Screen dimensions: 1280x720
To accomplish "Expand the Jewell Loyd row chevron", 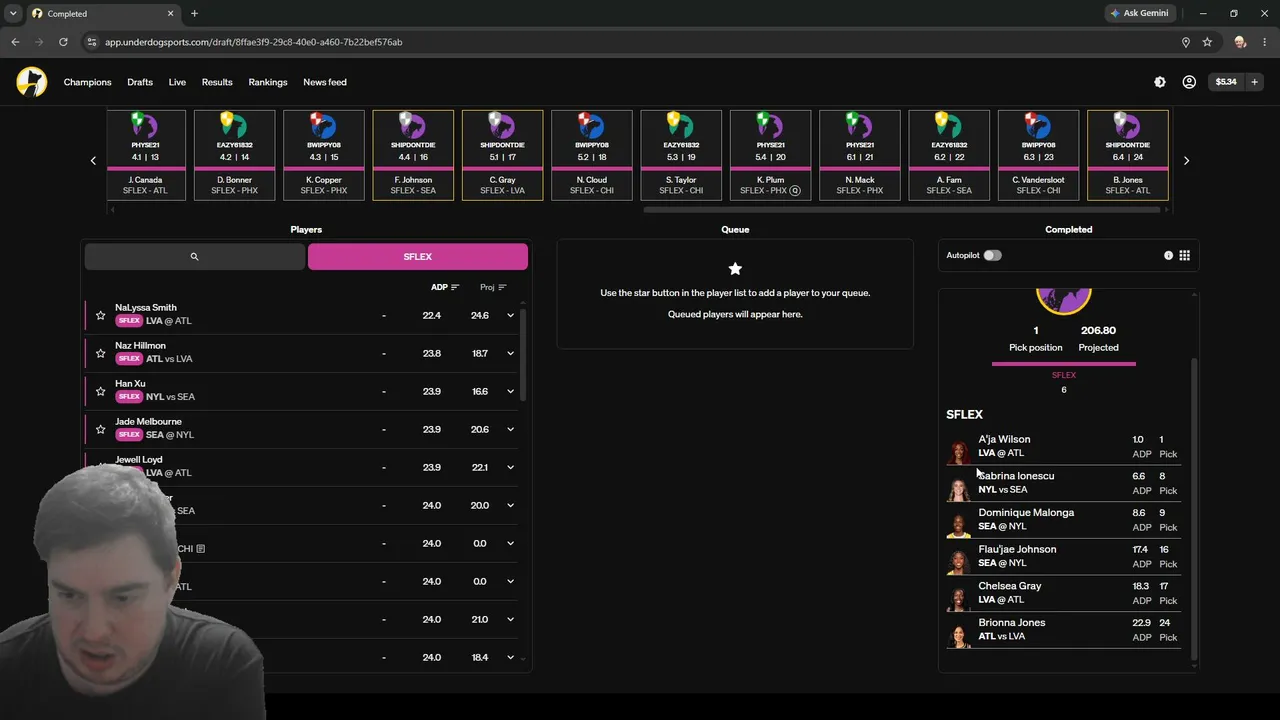I will click(x=510, y=467).
